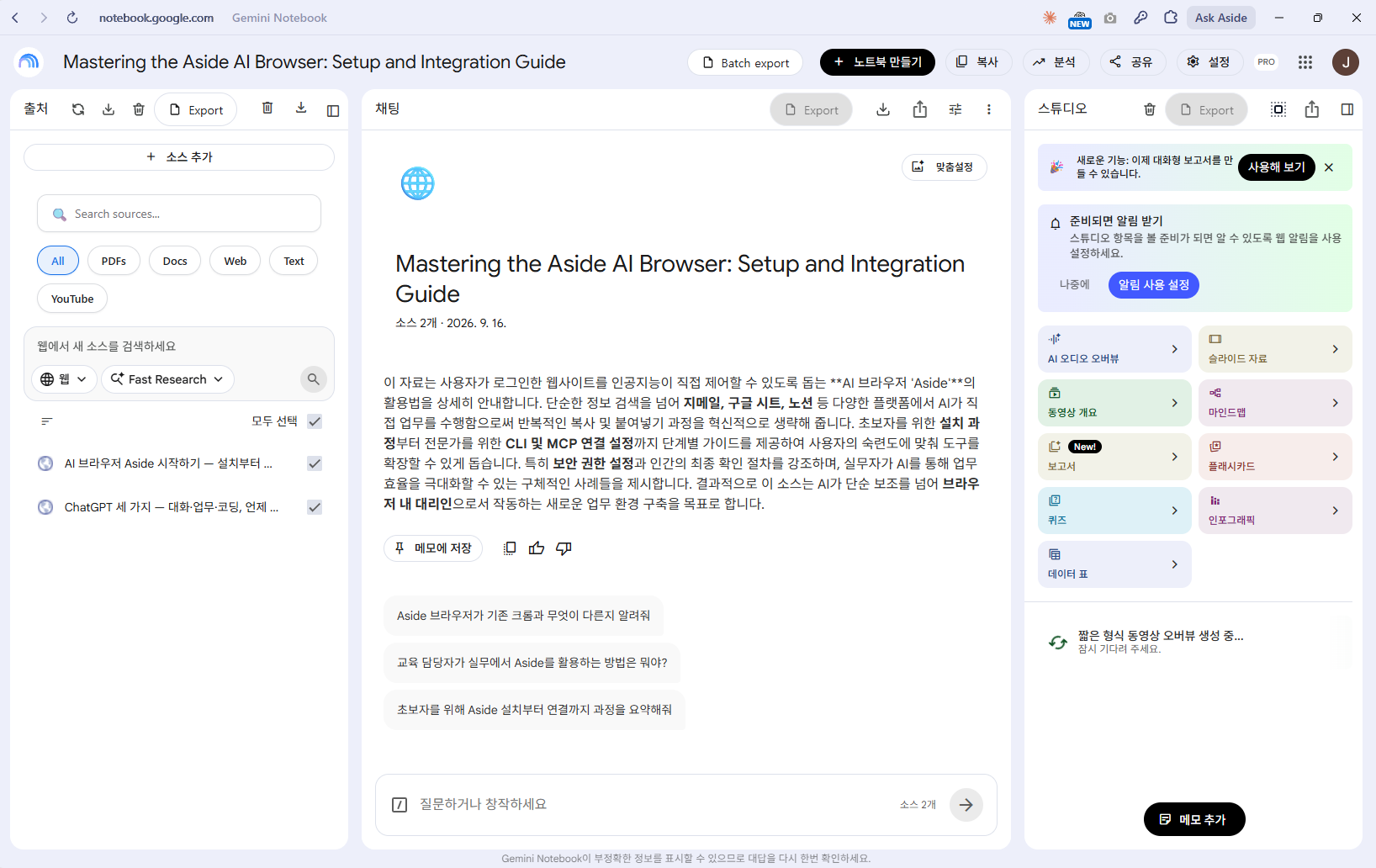The height and width of the screenshot is (868, 1376).
Task: Click the source search magnifier button
Action: click(314, 379)
